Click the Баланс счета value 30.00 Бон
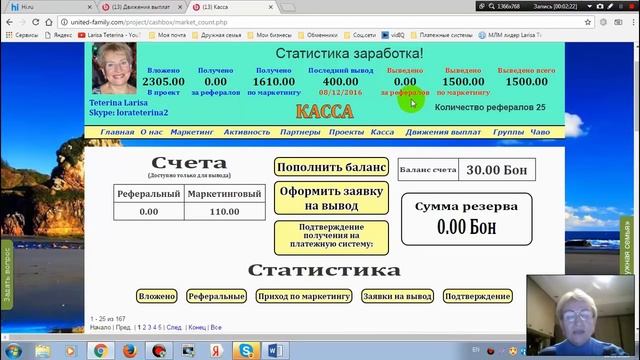This screenshot has width=640, height=360. pos(497,169)
